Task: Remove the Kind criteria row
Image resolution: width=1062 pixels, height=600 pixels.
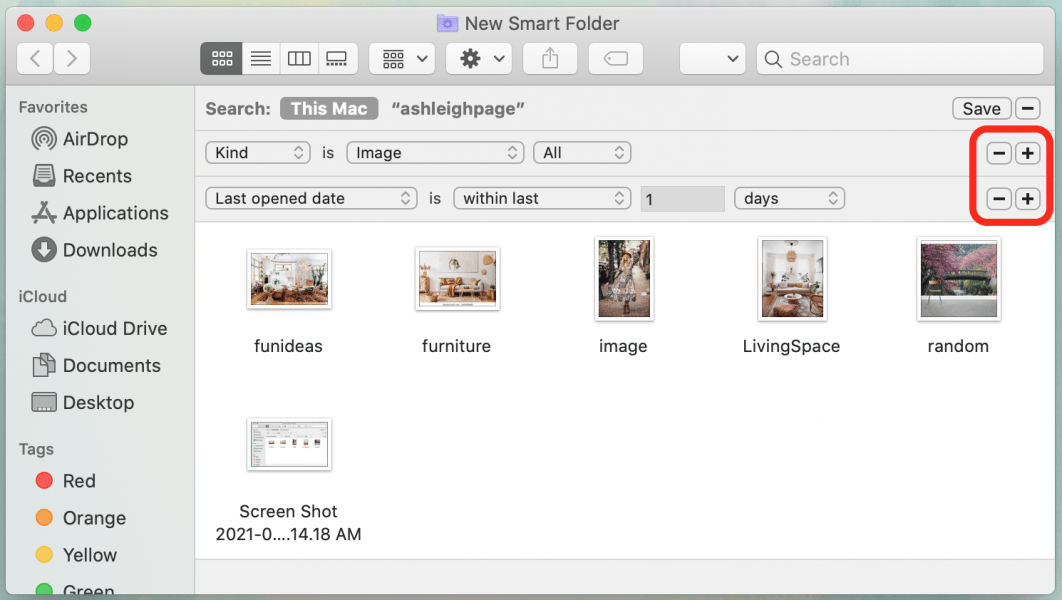Action: 999,154
